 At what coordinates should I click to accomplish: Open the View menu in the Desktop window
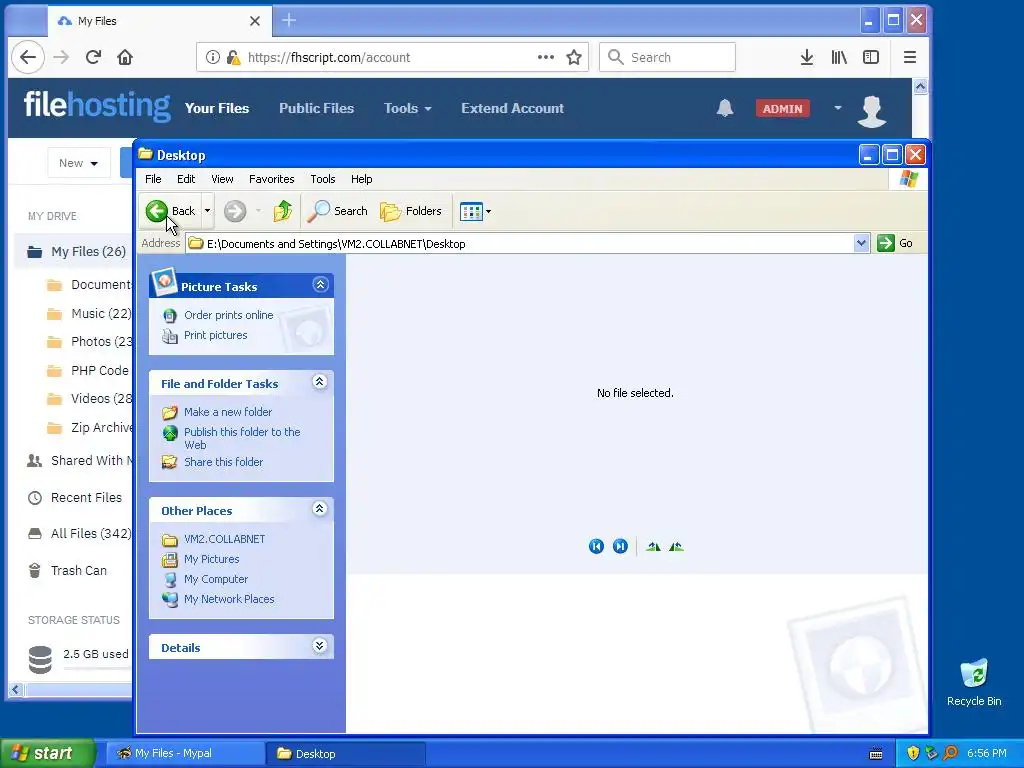pyautogui.click(x=222, y=179)
